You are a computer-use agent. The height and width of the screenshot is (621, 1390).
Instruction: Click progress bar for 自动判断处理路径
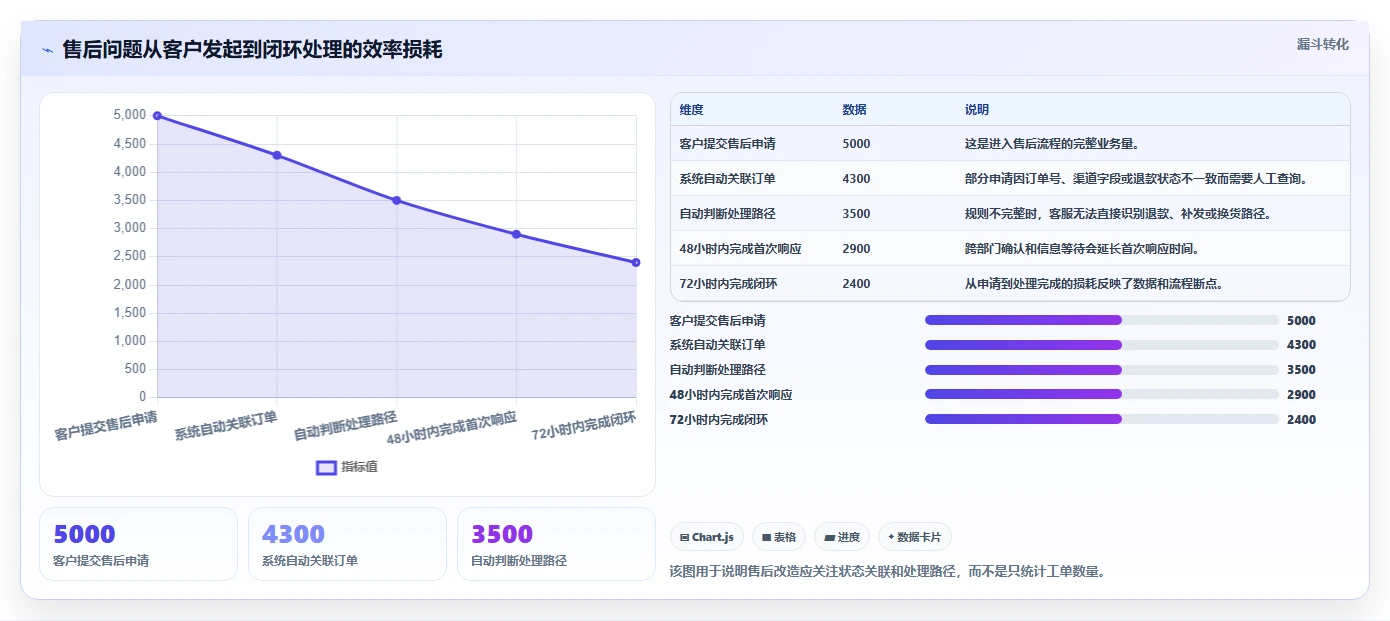point(1101,370)
